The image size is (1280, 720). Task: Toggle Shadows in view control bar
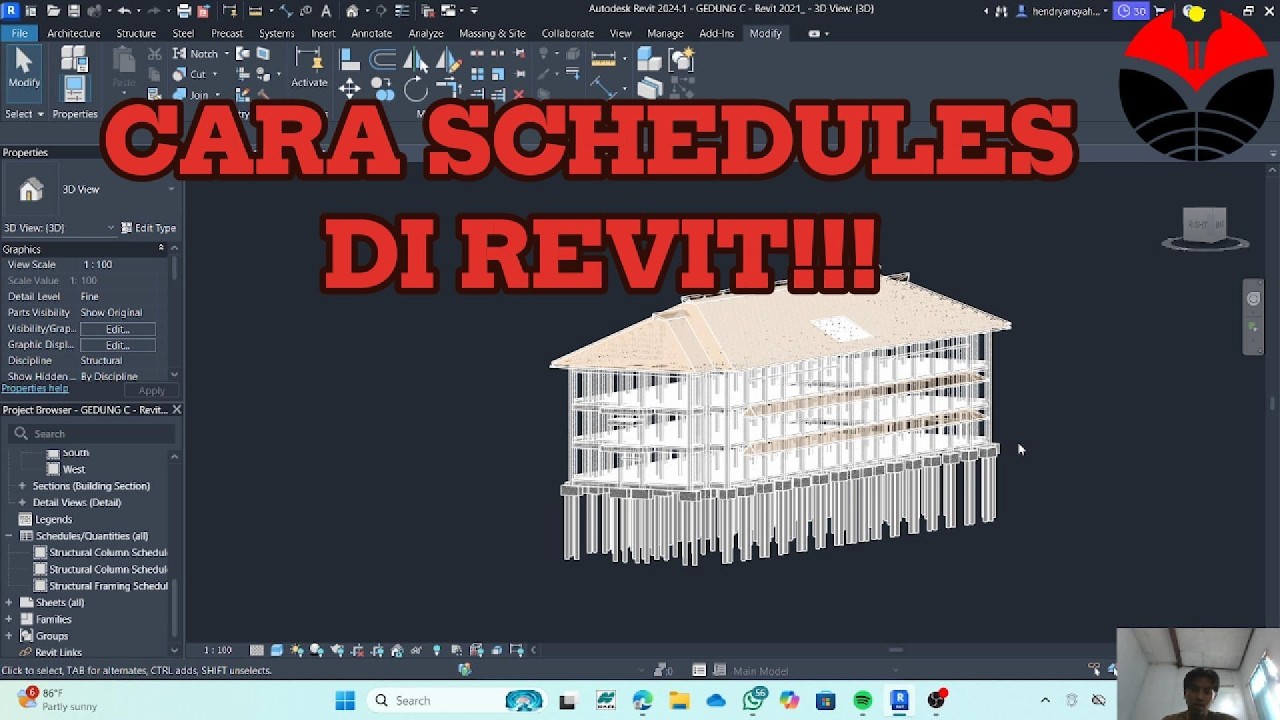click(x=317, y=650)
